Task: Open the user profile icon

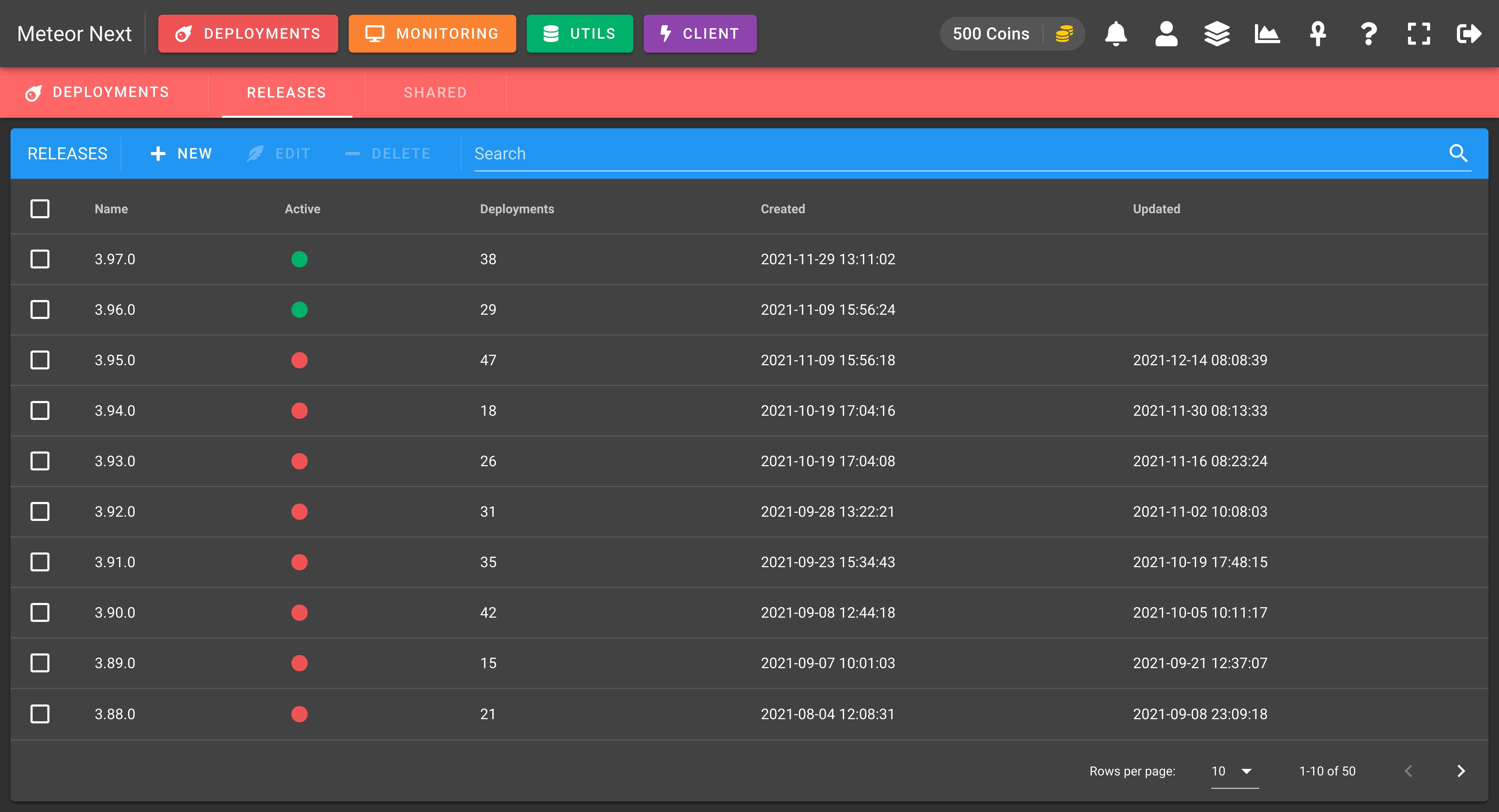Action: pos(1166,34)
